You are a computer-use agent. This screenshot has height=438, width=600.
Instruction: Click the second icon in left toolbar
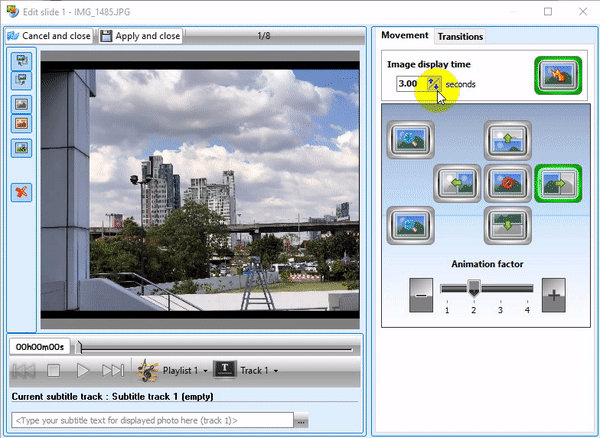[21, 80]
